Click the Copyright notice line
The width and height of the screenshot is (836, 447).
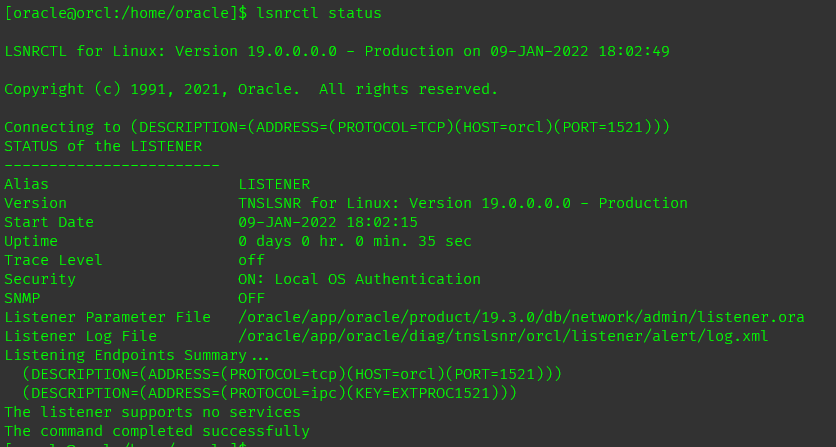coord(251,89)
